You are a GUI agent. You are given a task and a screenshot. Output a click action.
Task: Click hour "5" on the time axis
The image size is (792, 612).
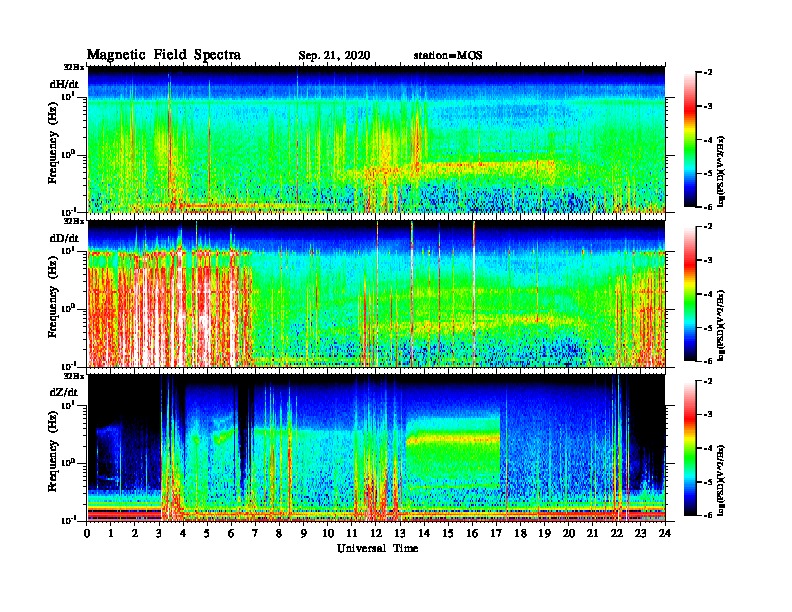click(x=207, y=533)
